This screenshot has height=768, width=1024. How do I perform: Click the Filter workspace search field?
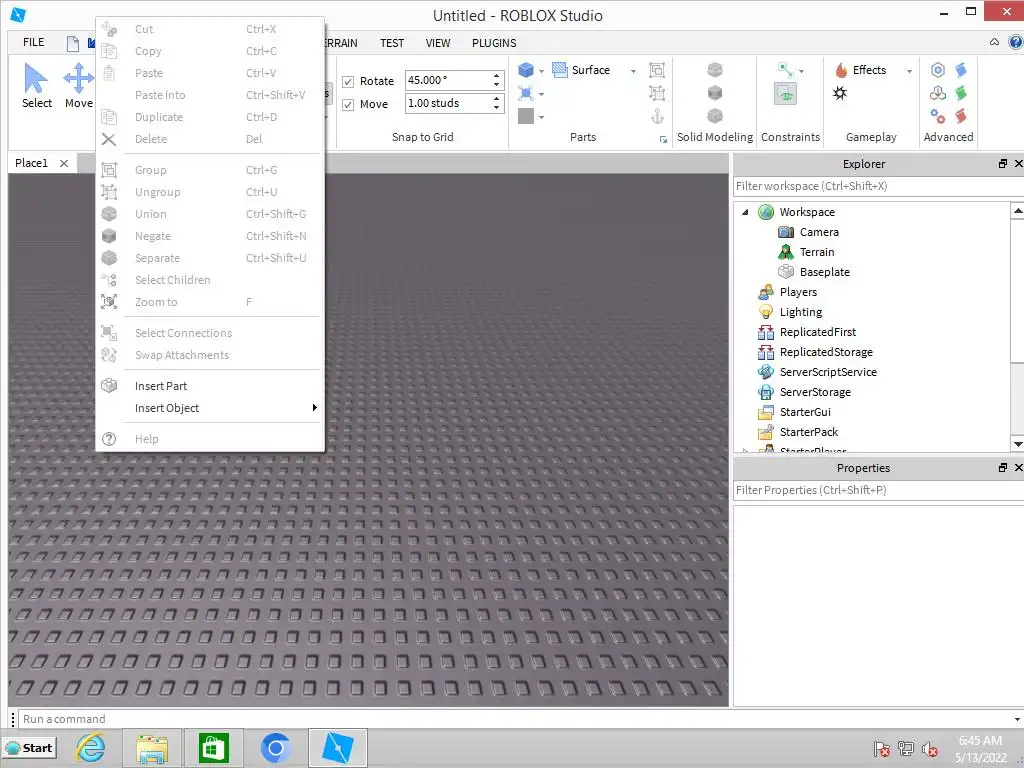click(878, 186)
